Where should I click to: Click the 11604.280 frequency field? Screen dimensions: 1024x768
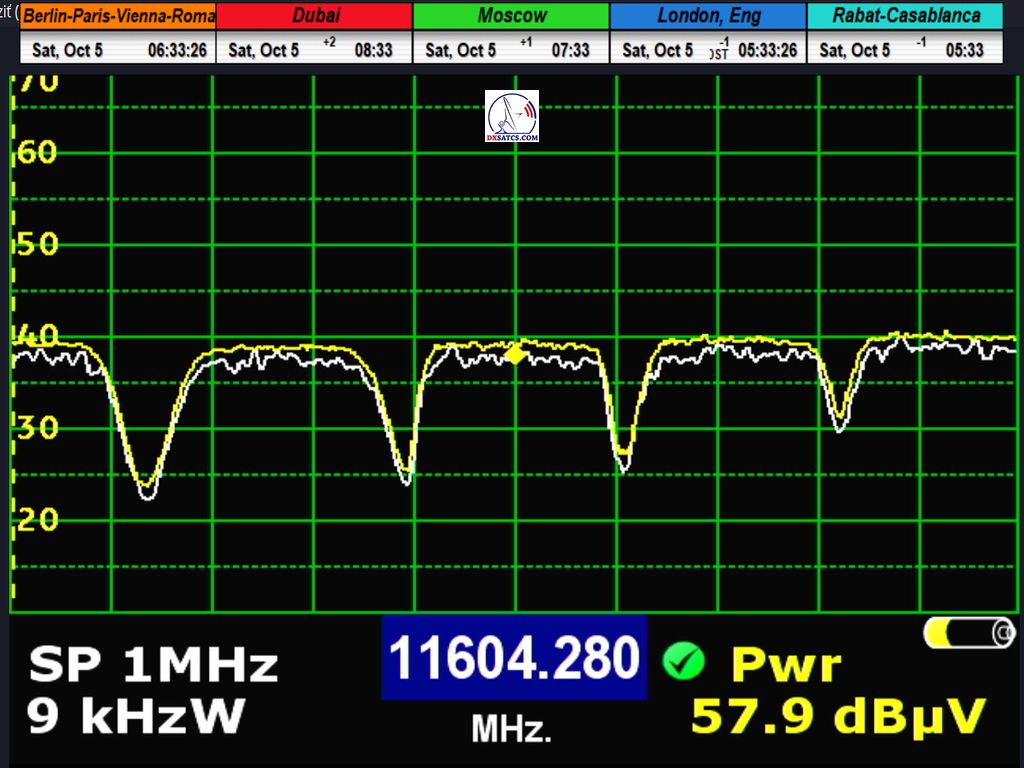click(x=514, y=658)
